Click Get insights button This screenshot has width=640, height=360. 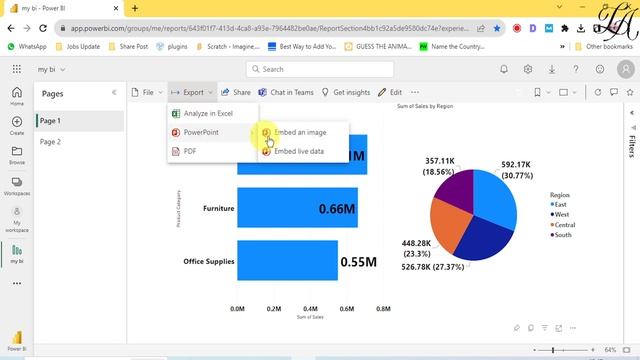346,92
